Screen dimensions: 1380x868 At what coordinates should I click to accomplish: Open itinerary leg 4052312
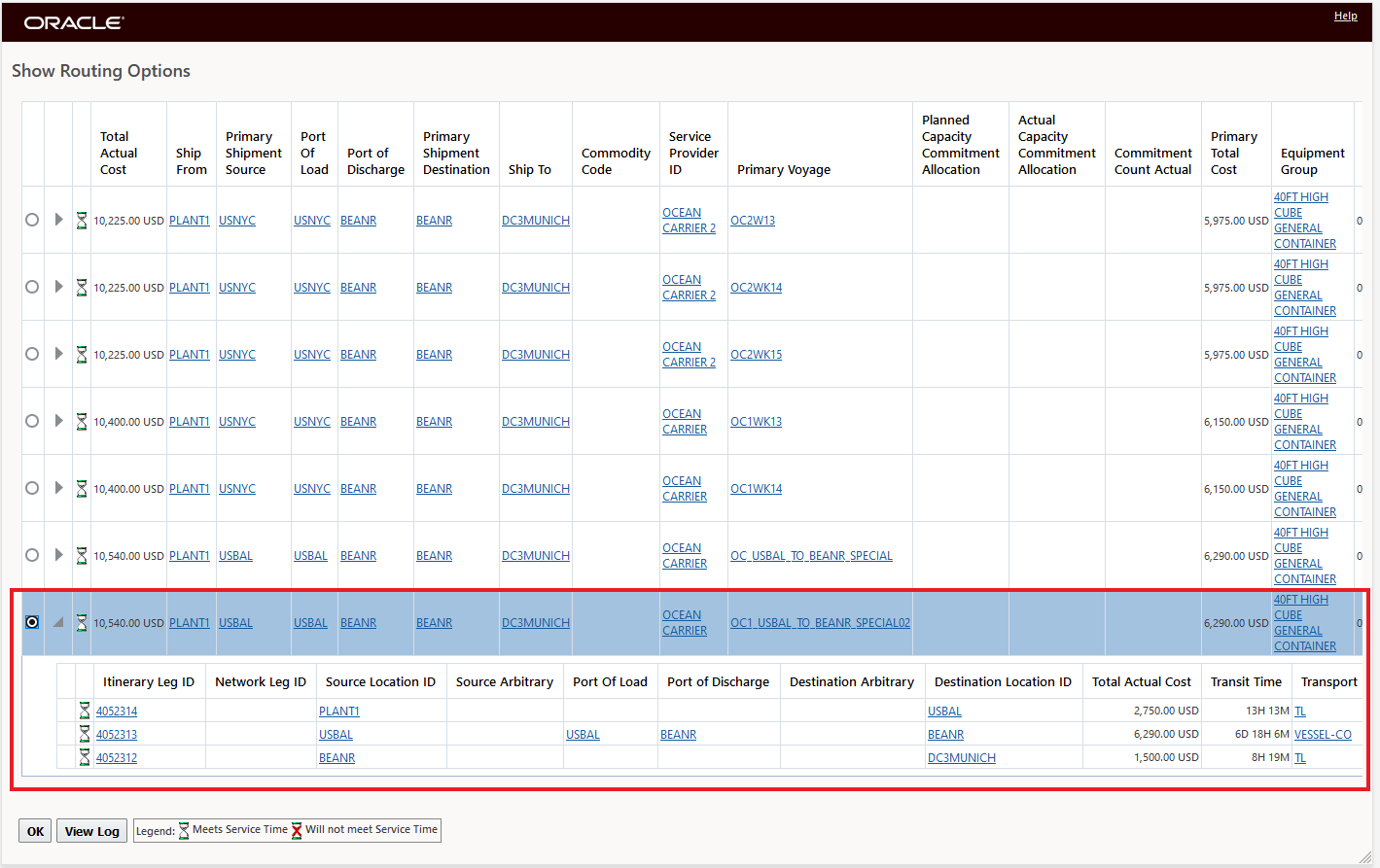(117, 758)
